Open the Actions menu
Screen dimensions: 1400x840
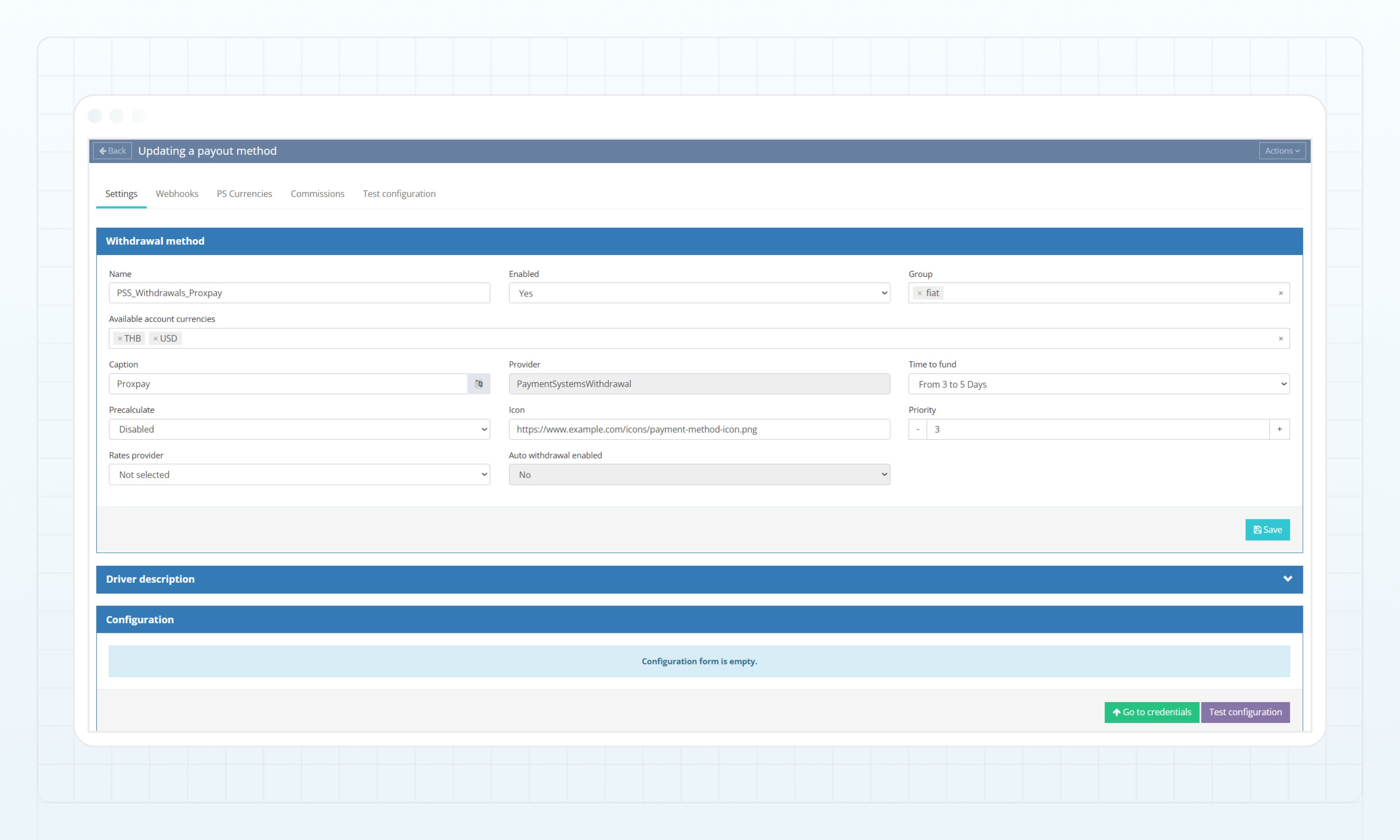pyautogui.click(x=1282, y=151)
